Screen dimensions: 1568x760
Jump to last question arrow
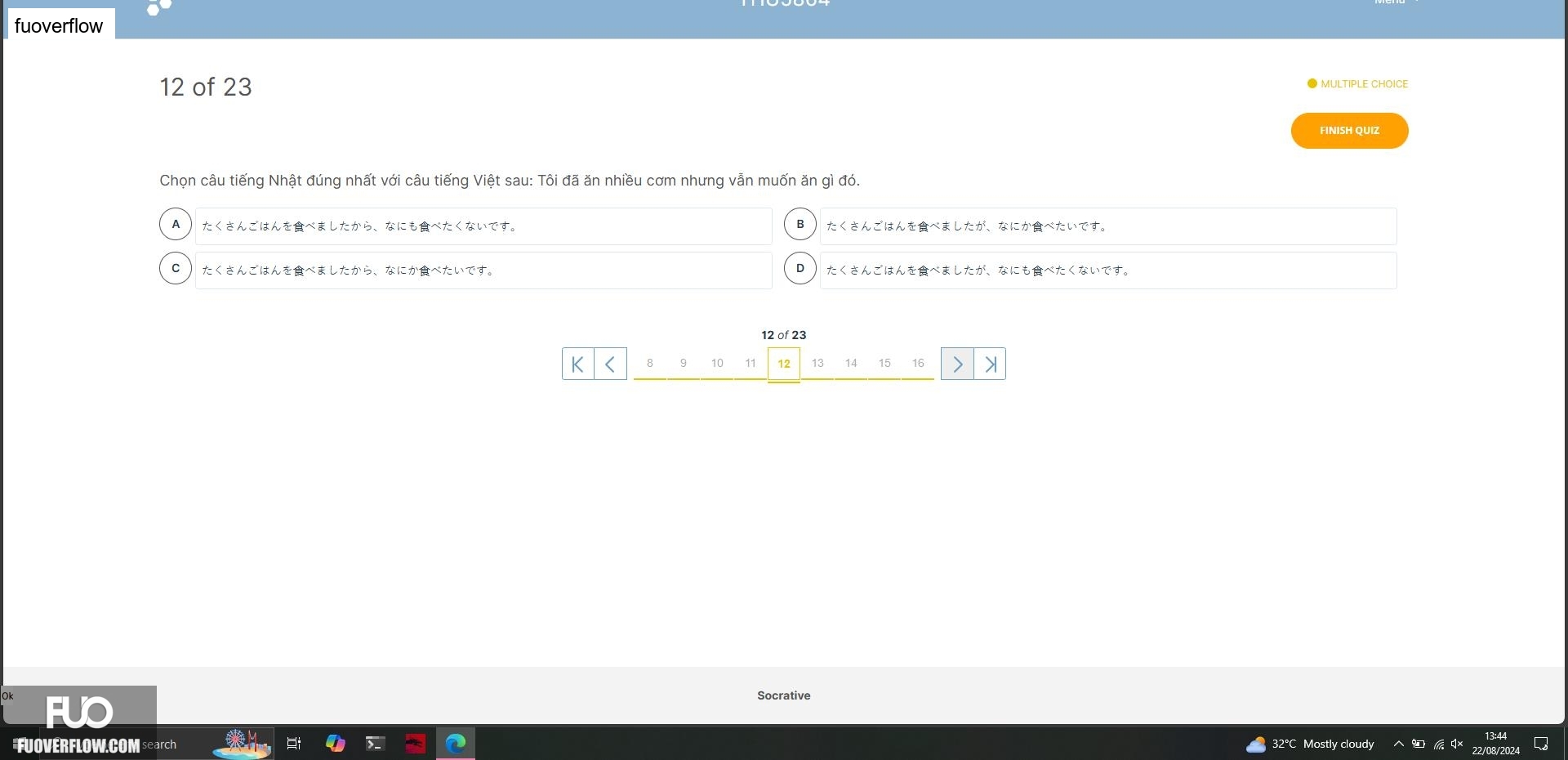click(x=990, y=364)
